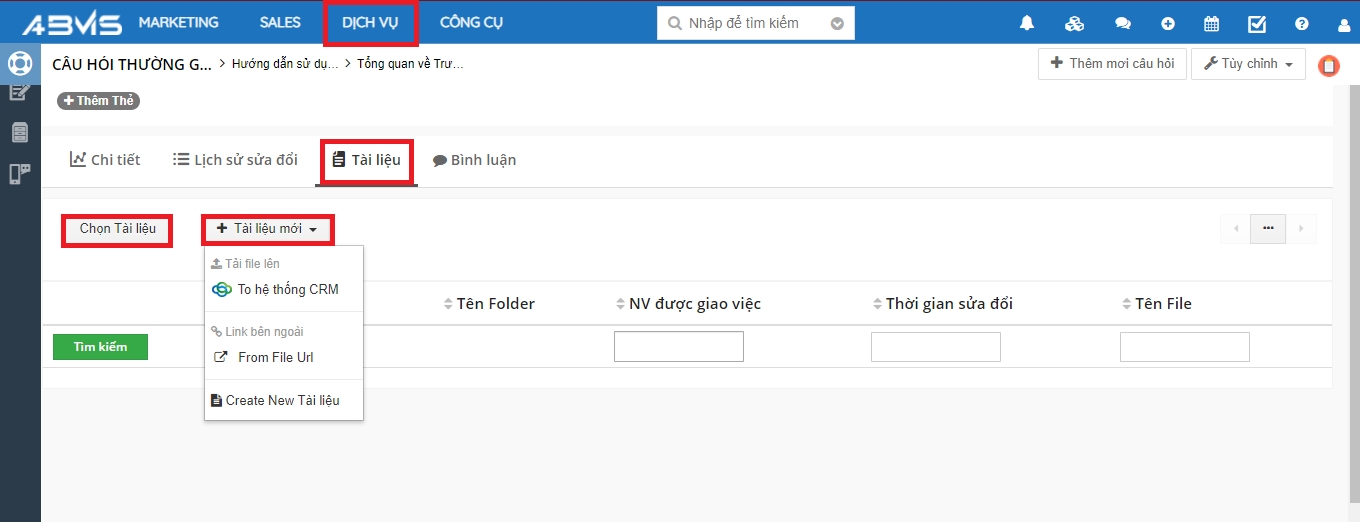Open the notifications bell icon
This screenshot has width=1360, height=522.
pyautogui.click(x=1026, y=23)
